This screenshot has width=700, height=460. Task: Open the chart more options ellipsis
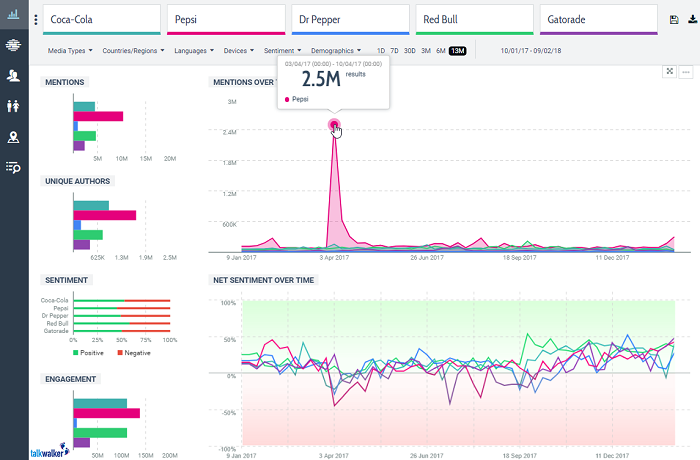click(685, 71)
